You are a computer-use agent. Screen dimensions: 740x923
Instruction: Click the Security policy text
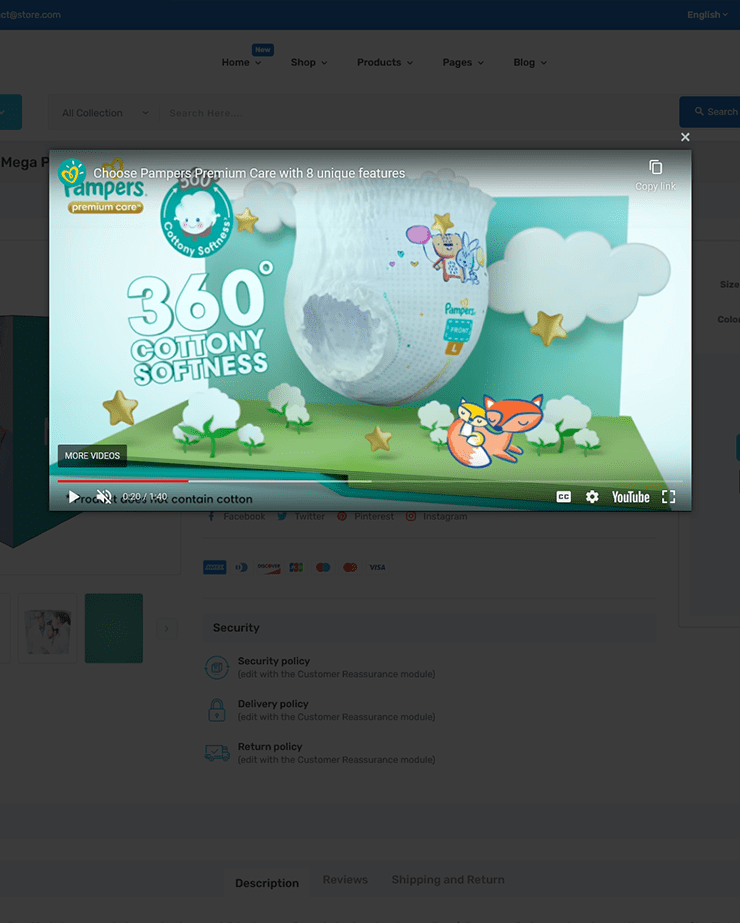tap(274, 661)
